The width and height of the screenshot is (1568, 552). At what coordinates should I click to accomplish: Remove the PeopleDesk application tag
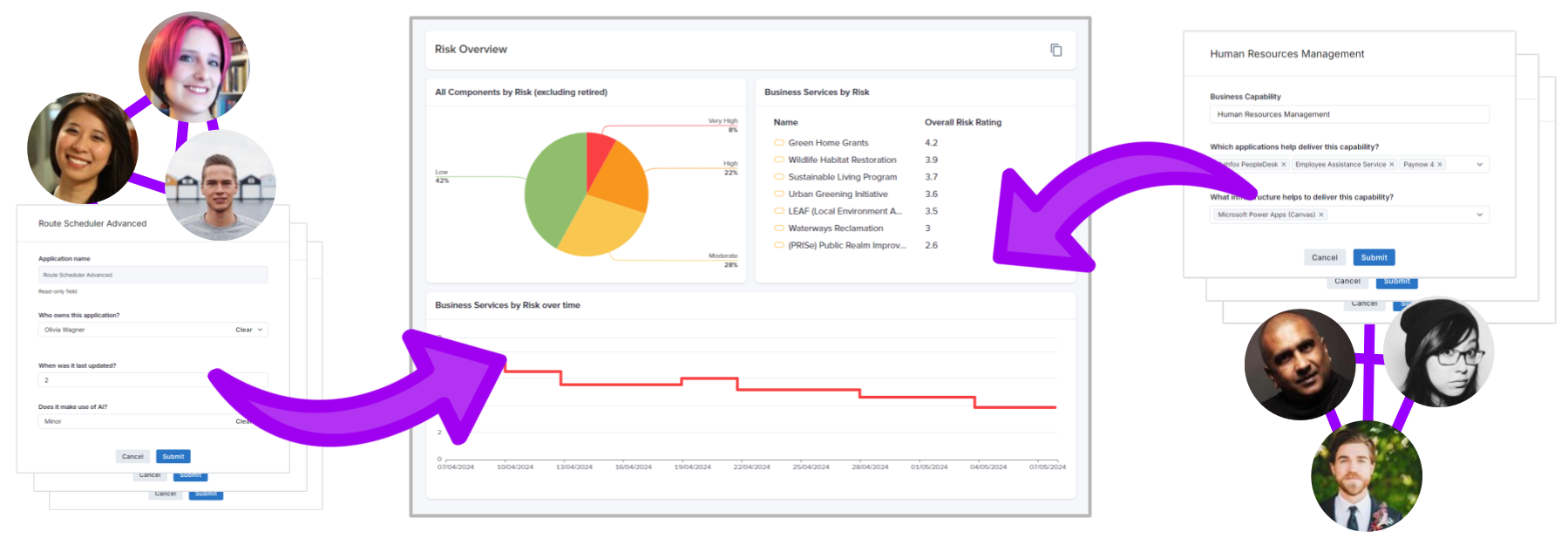tap(1283, 165)
